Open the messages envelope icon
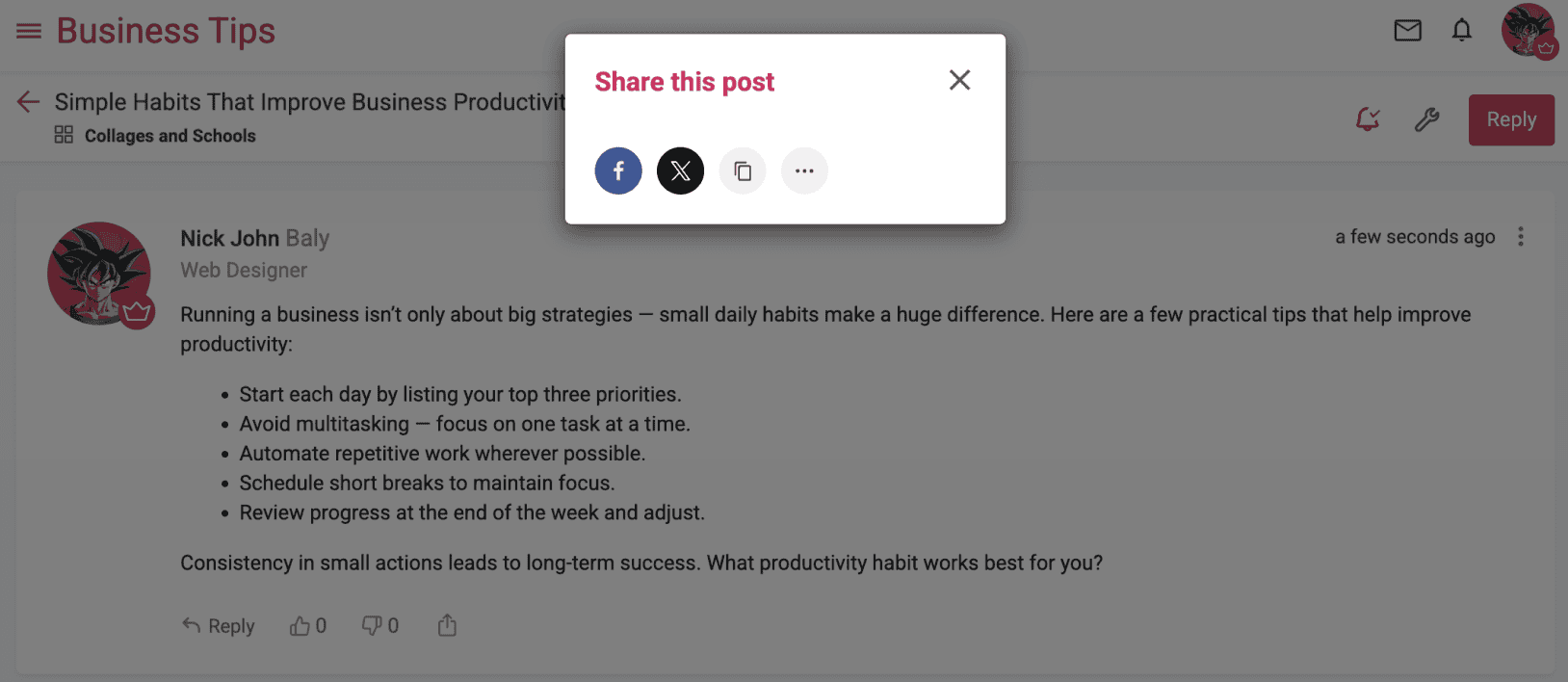The width and height of the screenshot is (1568, 682). (1407, 31)
